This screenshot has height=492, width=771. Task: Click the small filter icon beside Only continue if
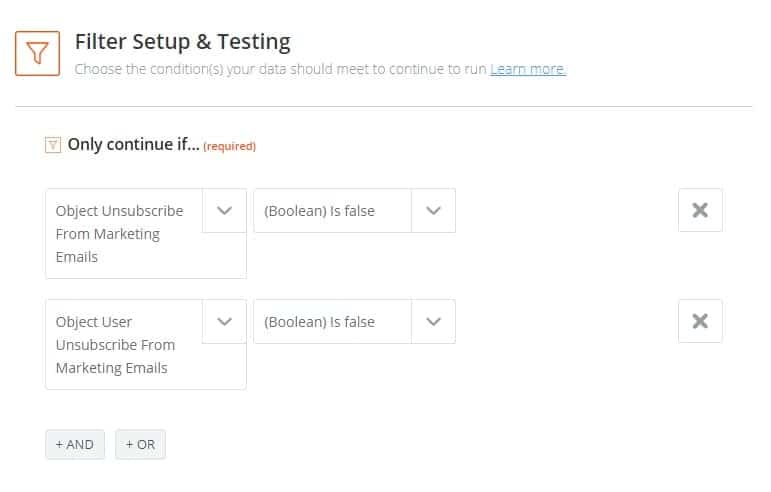click(x=53, y=145)
